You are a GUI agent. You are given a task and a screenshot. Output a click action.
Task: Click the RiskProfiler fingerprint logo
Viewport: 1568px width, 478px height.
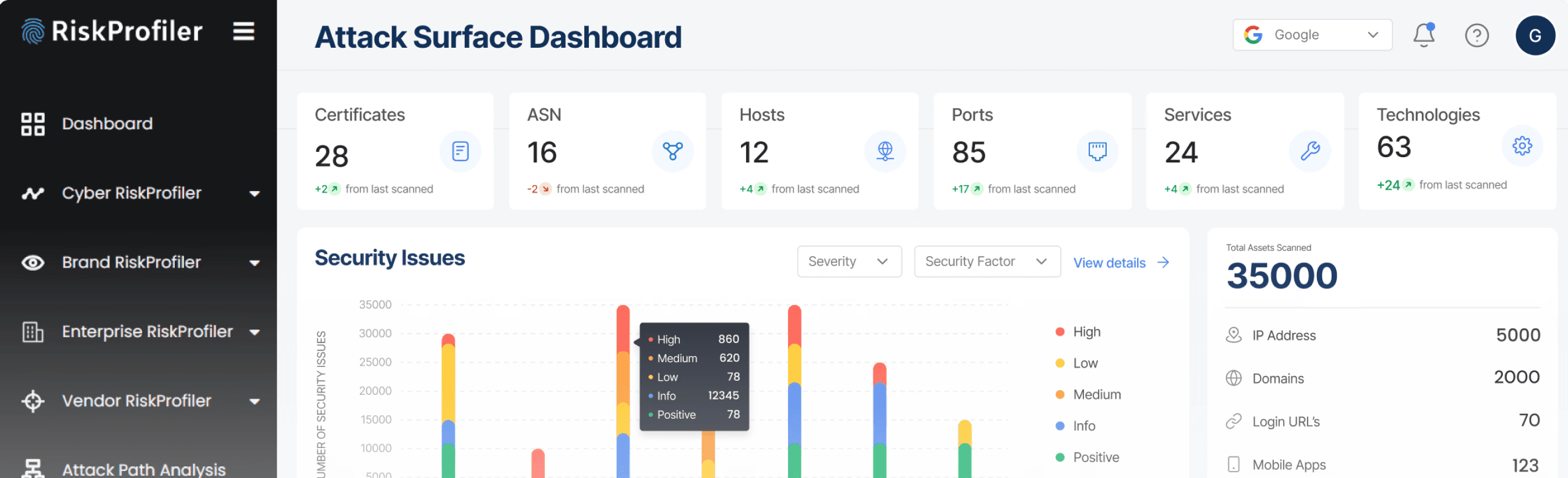33,31
